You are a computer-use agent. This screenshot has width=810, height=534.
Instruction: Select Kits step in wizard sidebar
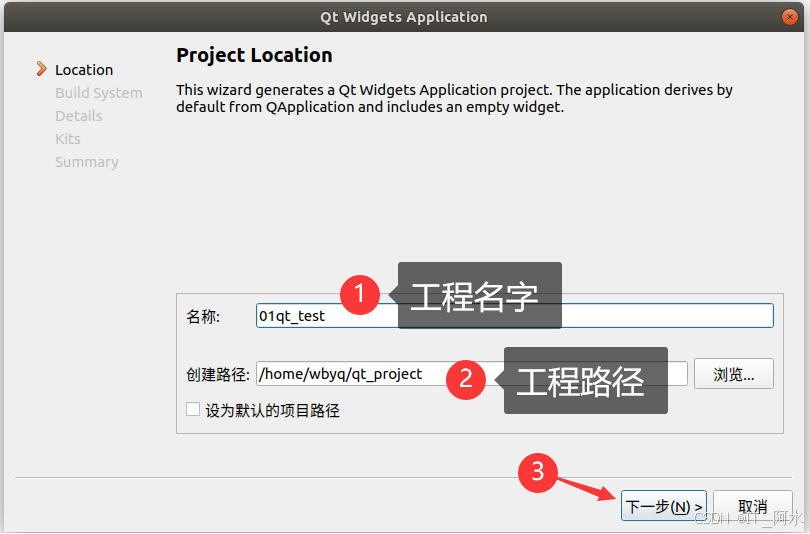point(68,139)
